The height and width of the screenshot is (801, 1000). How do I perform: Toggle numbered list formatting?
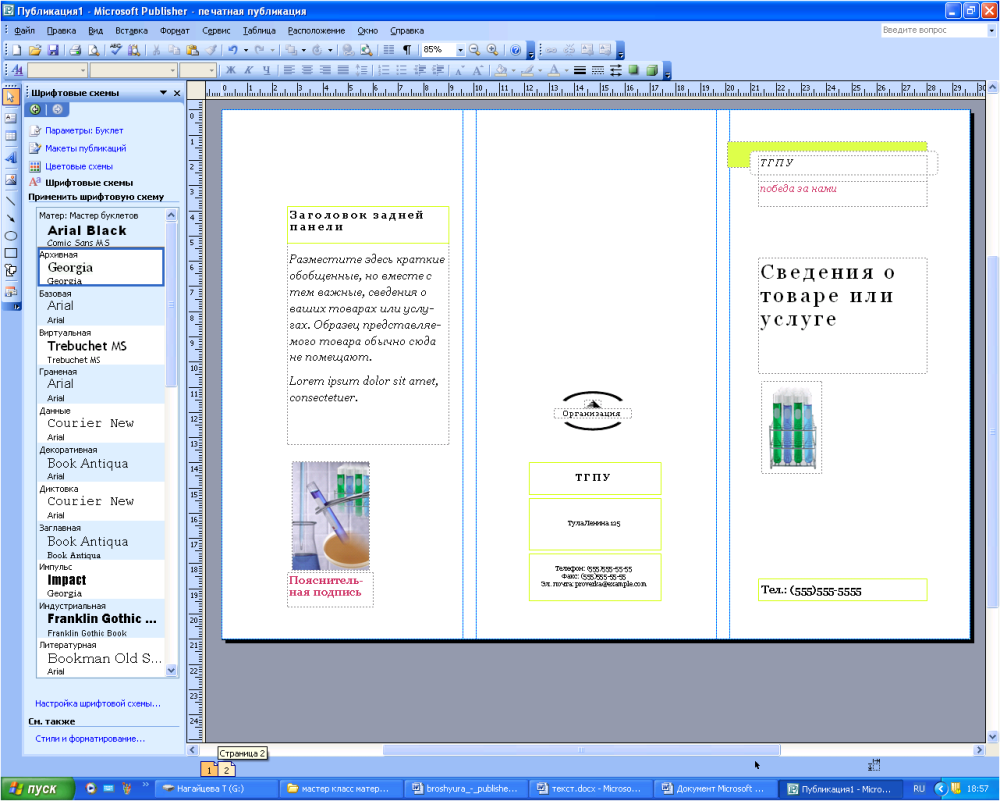[383, 70]
